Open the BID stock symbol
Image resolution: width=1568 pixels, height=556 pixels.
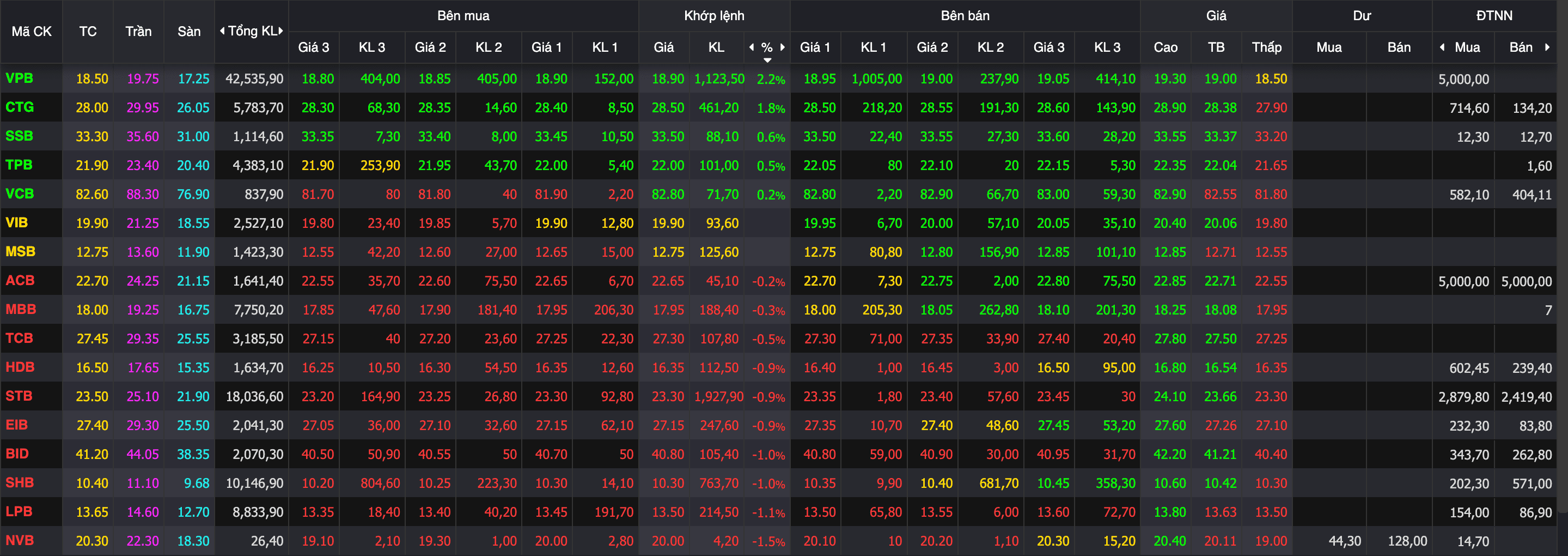17,454
